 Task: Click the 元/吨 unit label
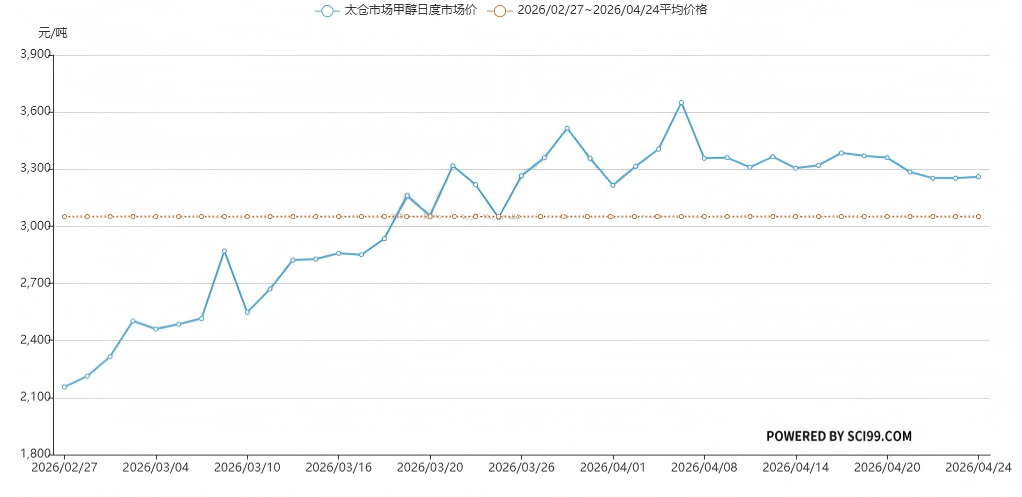53,33
